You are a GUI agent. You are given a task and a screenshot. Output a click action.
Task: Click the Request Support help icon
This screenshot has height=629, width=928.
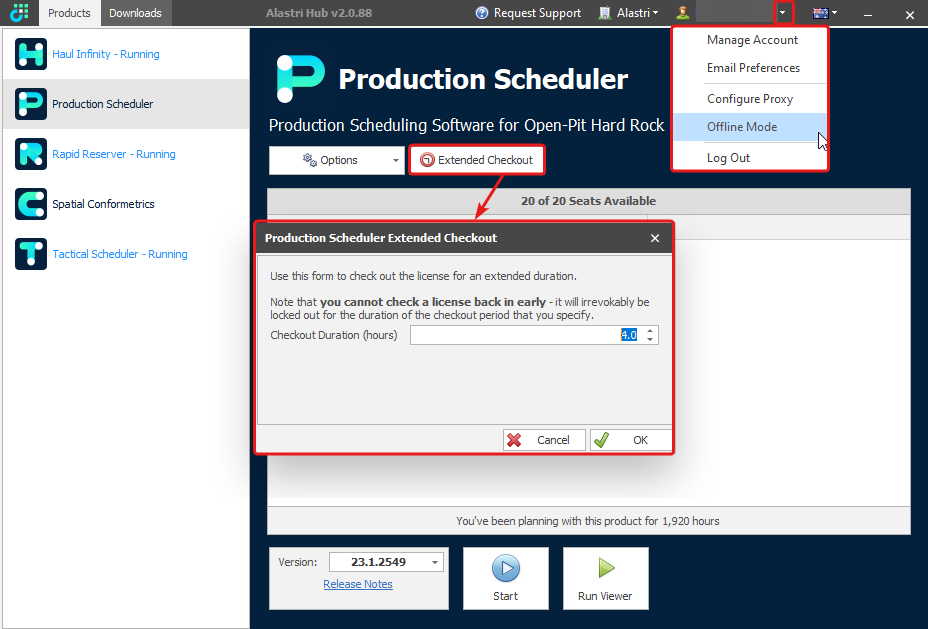coord(482,13)
